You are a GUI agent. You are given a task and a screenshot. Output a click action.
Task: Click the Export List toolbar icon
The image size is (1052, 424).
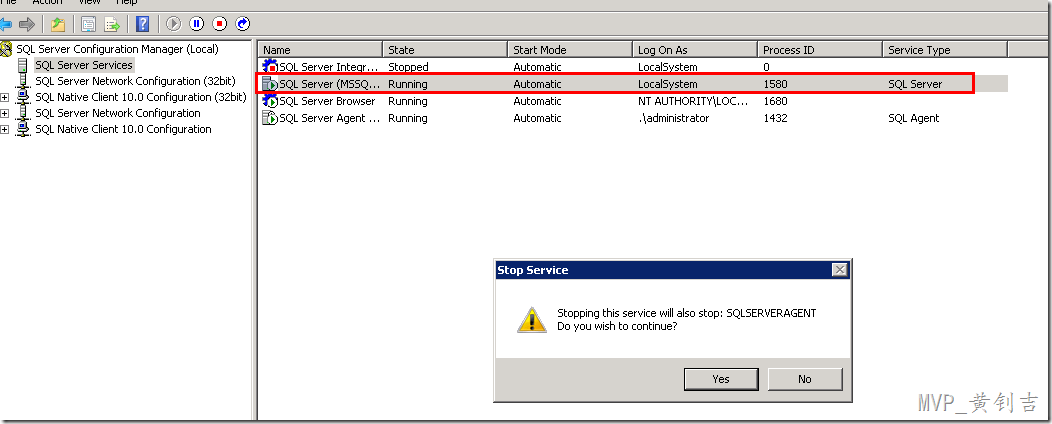click(x=111, y=25)
